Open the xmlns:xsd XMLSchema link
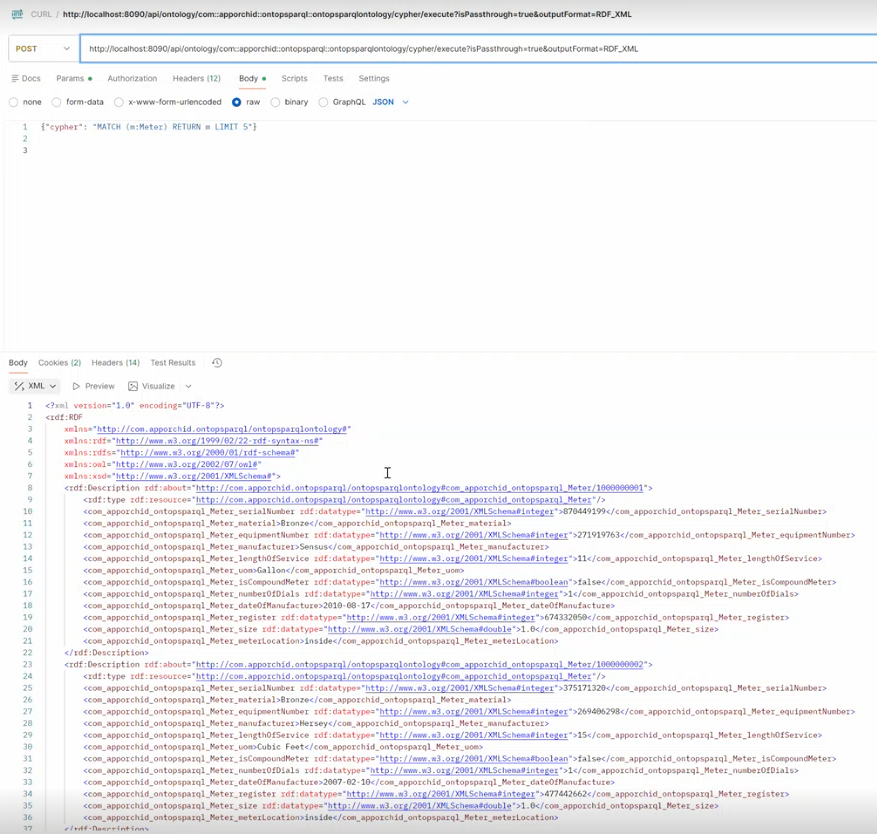 click(194, 476)
